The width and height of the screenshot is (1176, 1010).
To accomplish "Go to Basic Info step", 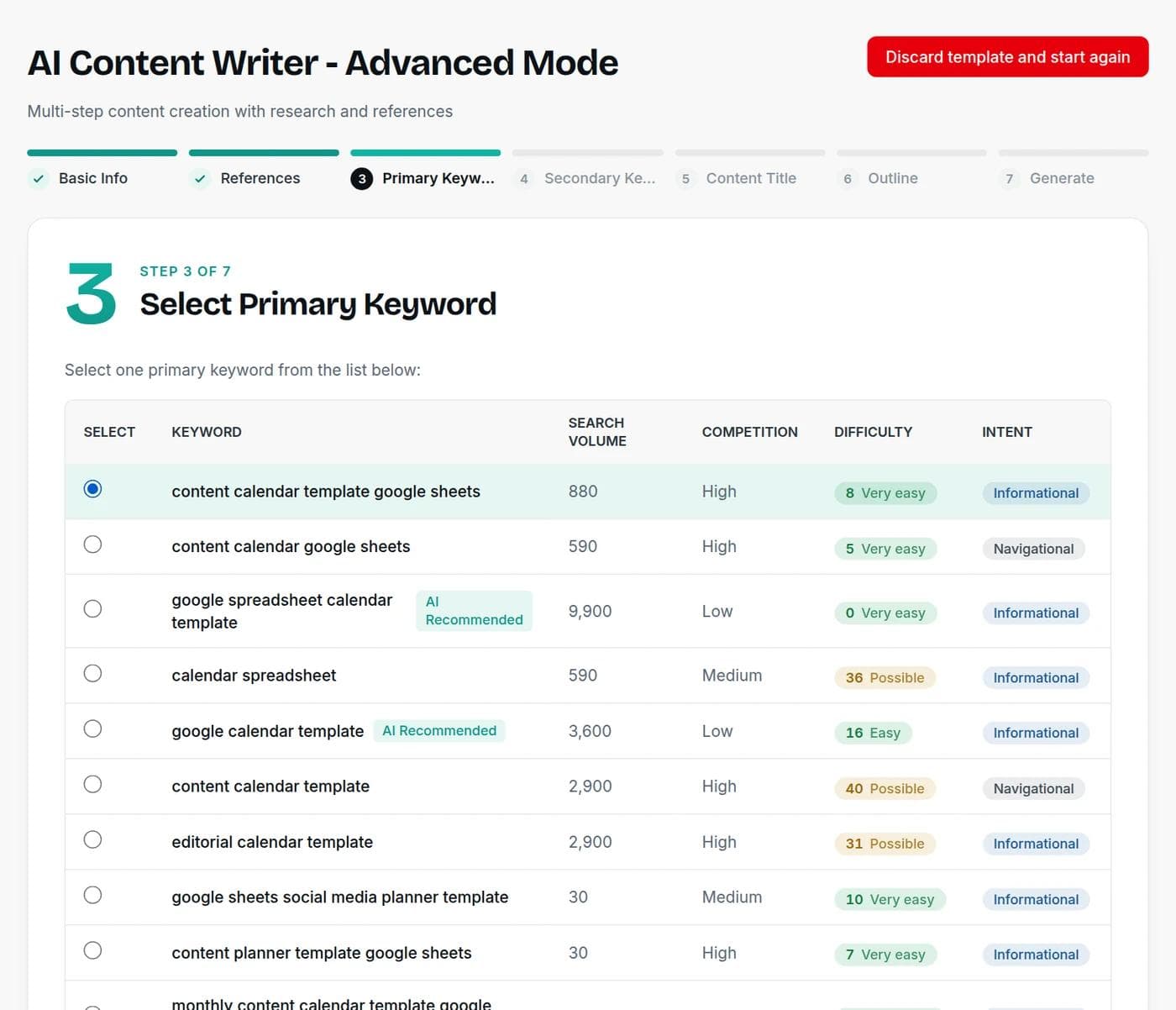I will click(93, 178).
